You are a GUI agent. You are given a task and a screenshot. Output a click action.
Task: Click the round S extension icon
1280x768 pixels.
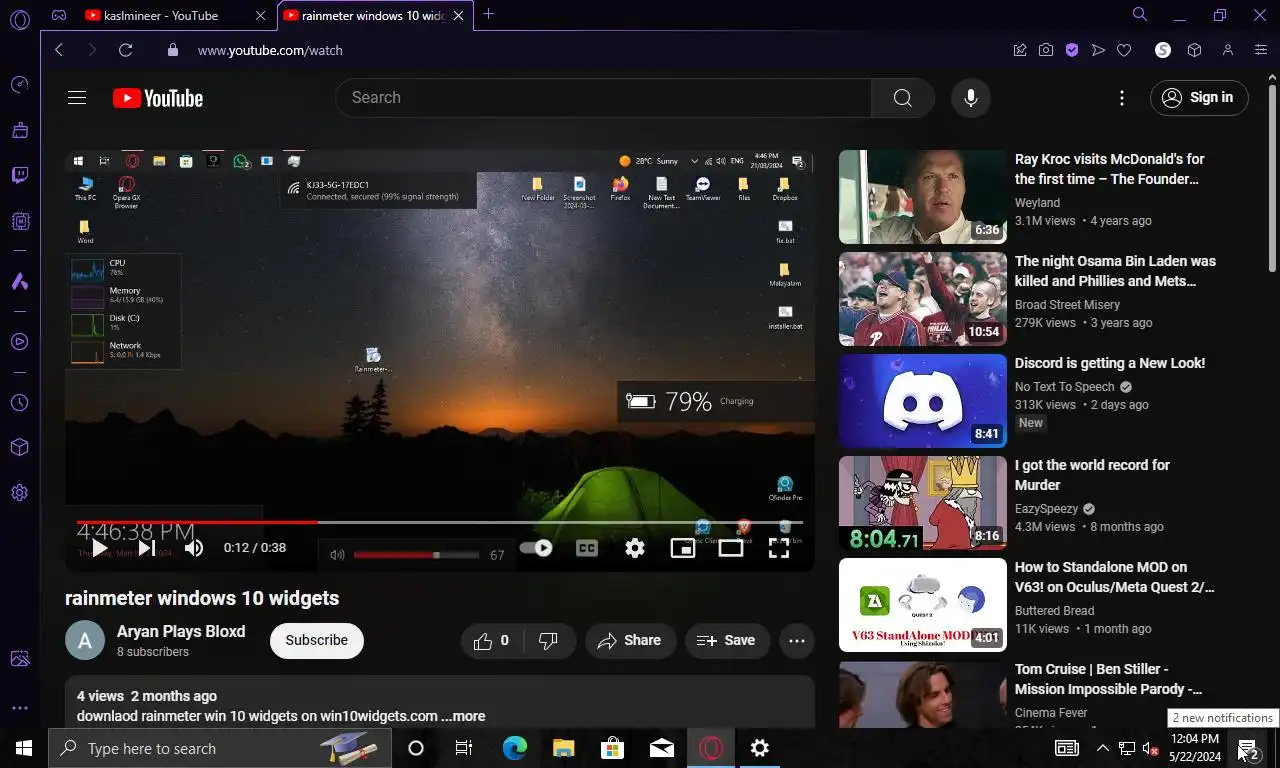point(1163,50)
